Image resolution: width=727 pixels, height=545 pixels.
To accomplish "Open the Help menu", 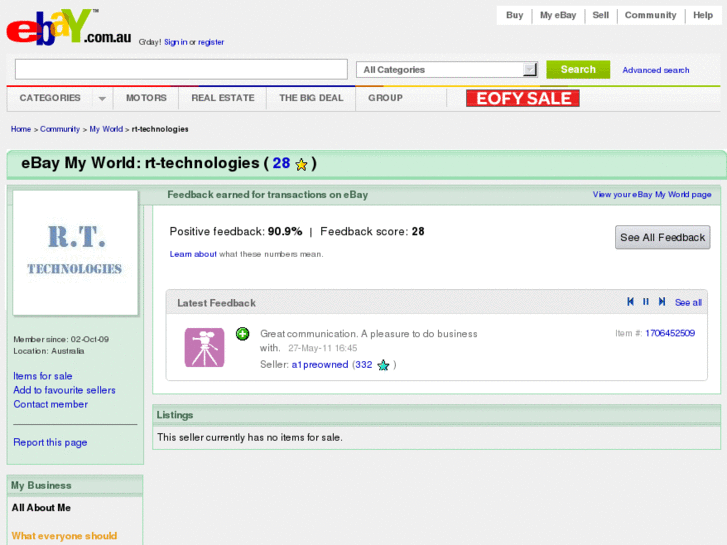I will click(x=703, y=15).
